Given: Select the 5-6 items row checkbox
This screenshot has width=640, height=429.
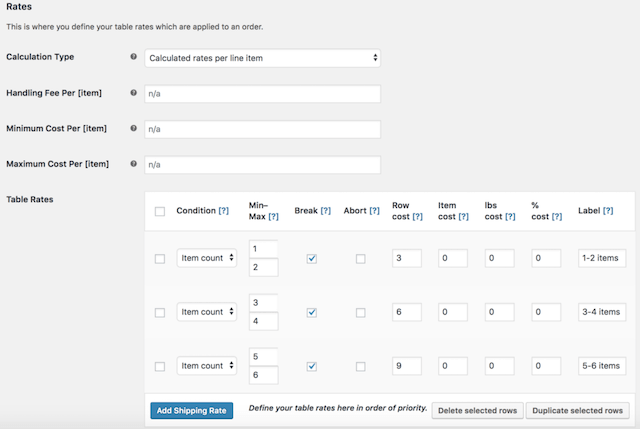Looking at the screenshot, I should click(160, 366).
